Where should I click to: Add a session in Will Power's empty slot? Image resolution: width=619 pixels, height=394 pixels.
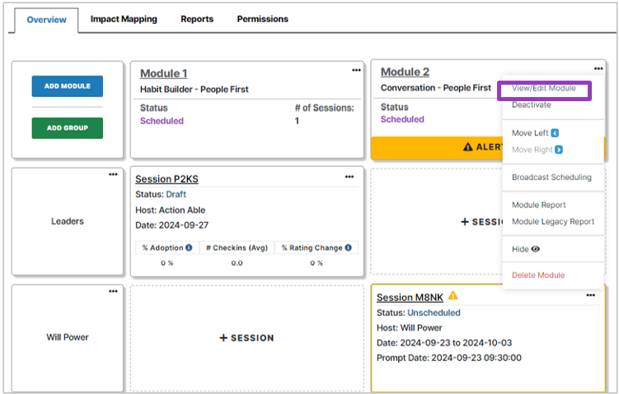tap(247, 338)
